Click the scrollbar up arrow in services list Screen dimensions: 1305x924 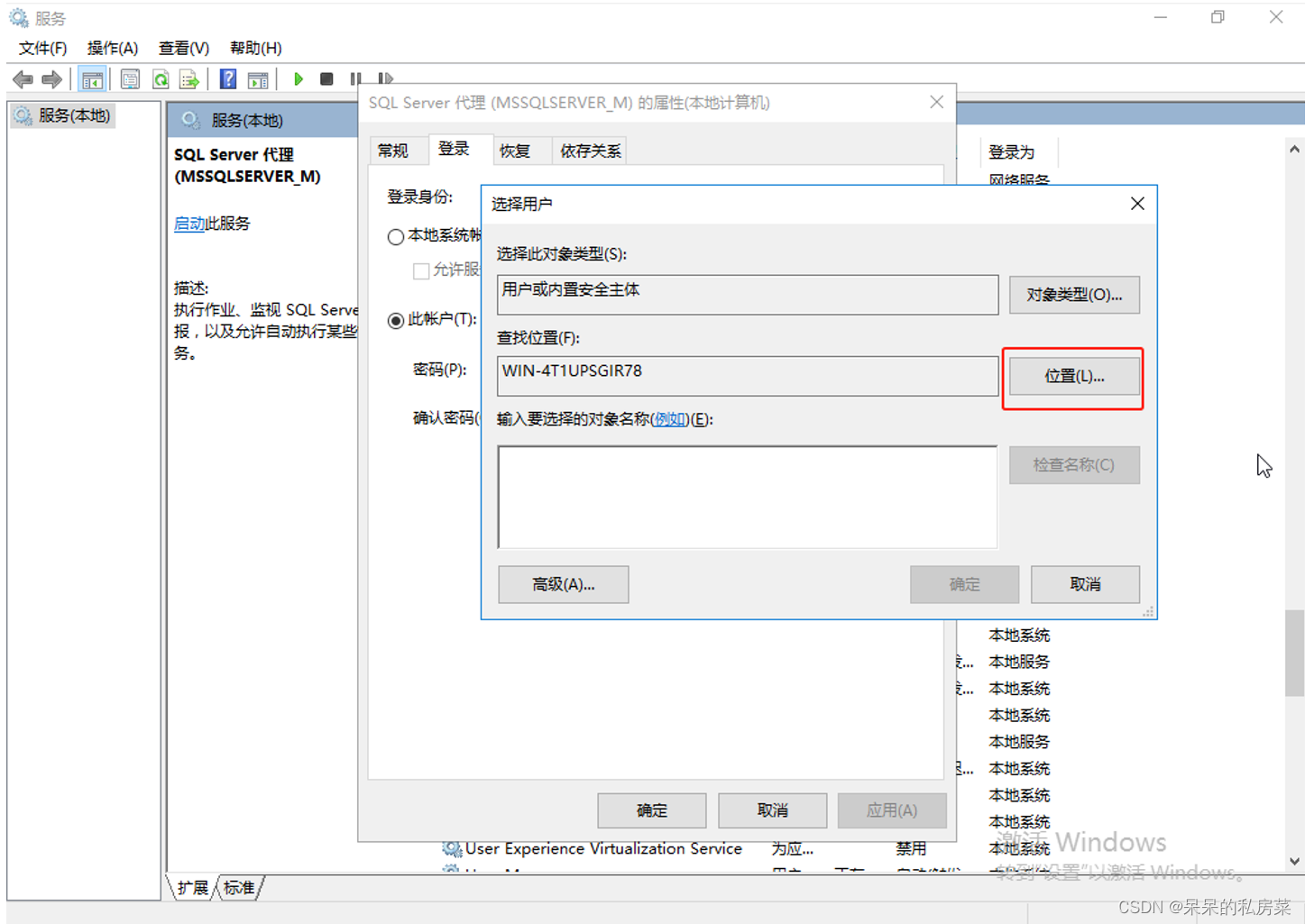coord(1295,150)
